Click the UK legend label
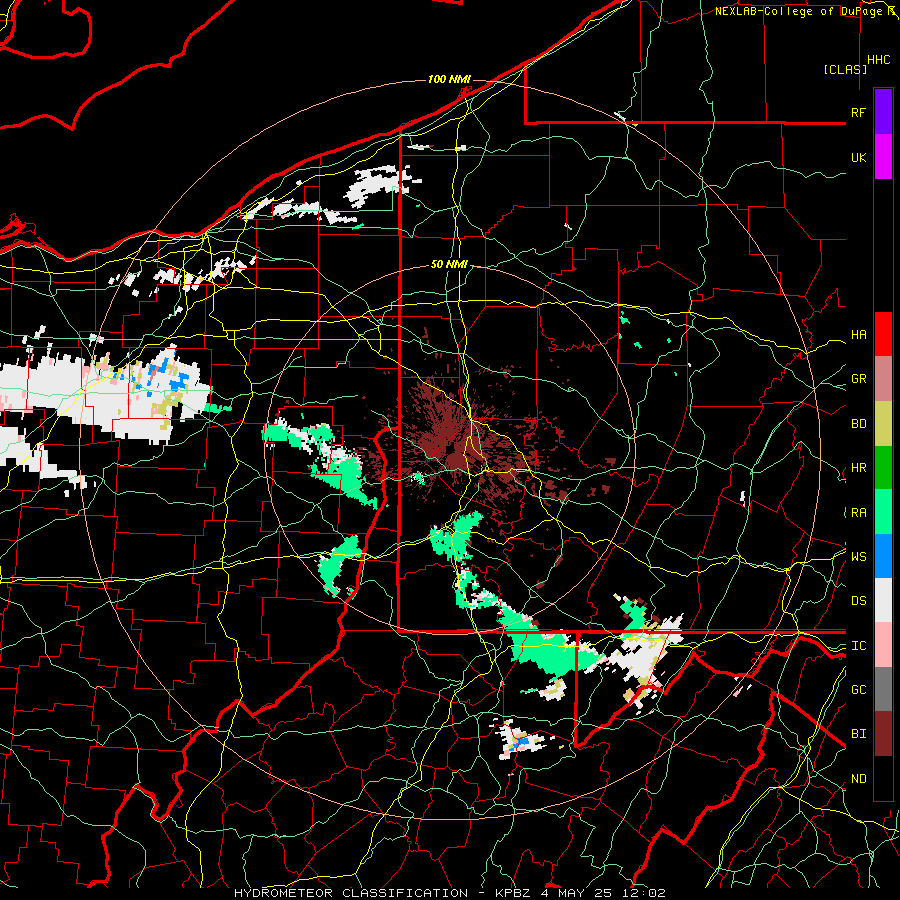 click(x=858, y=157)
